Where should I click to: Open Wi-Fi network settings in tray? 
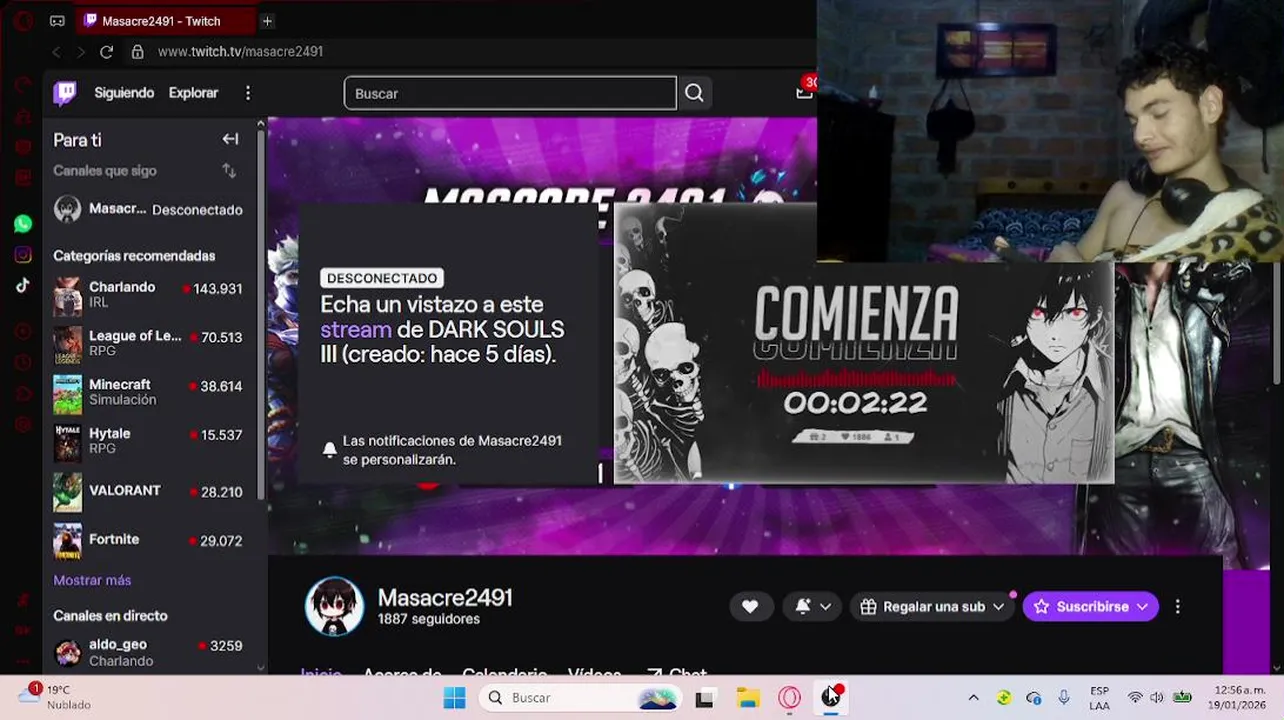(1135, 698)
